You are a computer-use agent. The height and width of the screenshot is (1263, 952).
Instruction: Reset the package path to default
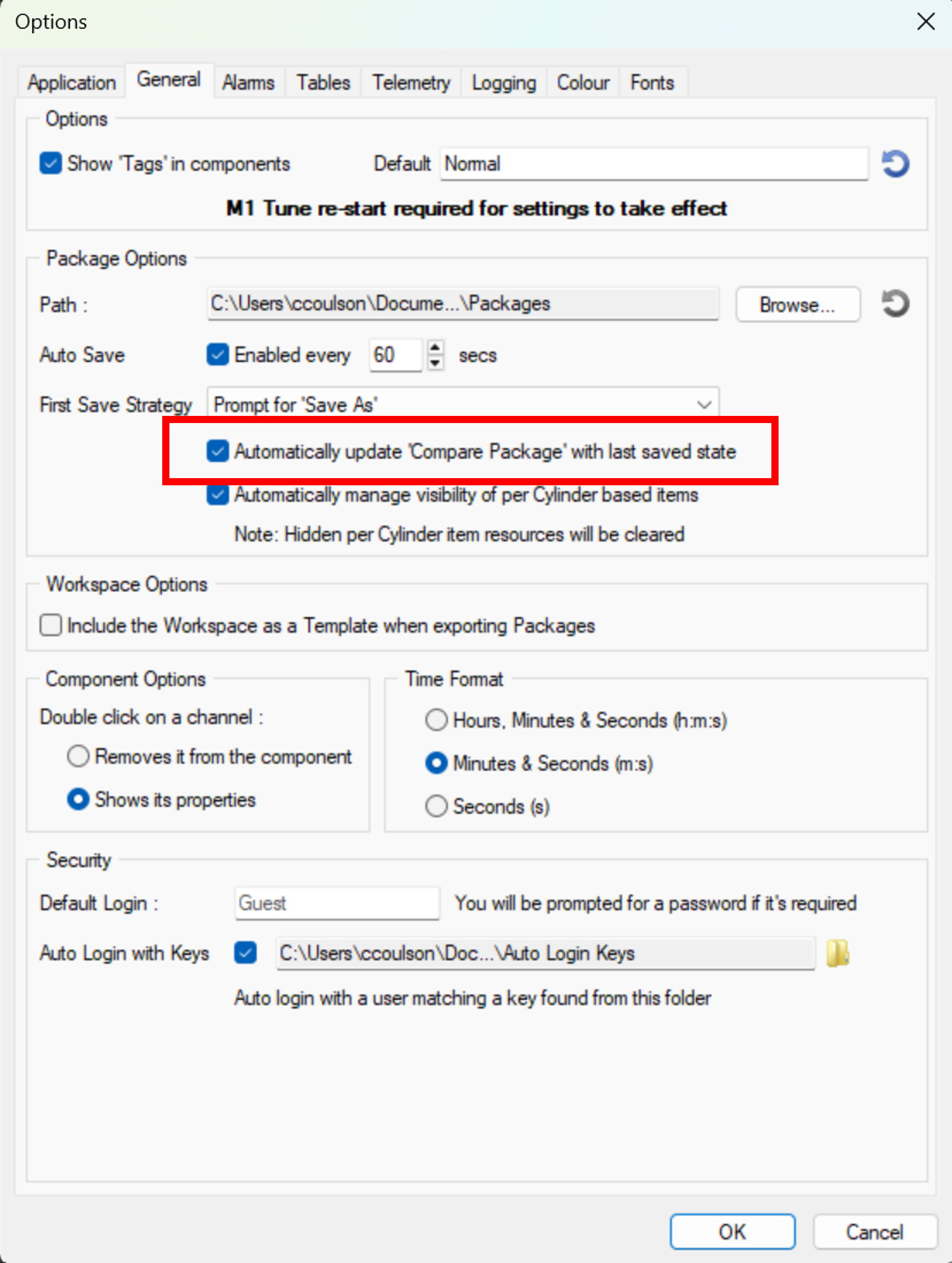(895, 303)
